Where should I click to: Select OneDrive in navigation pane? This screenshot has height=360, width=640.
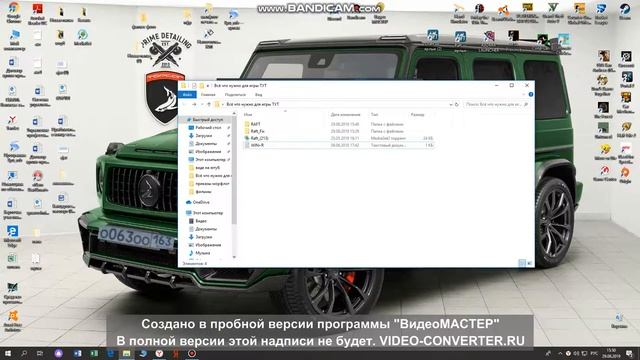201,202
